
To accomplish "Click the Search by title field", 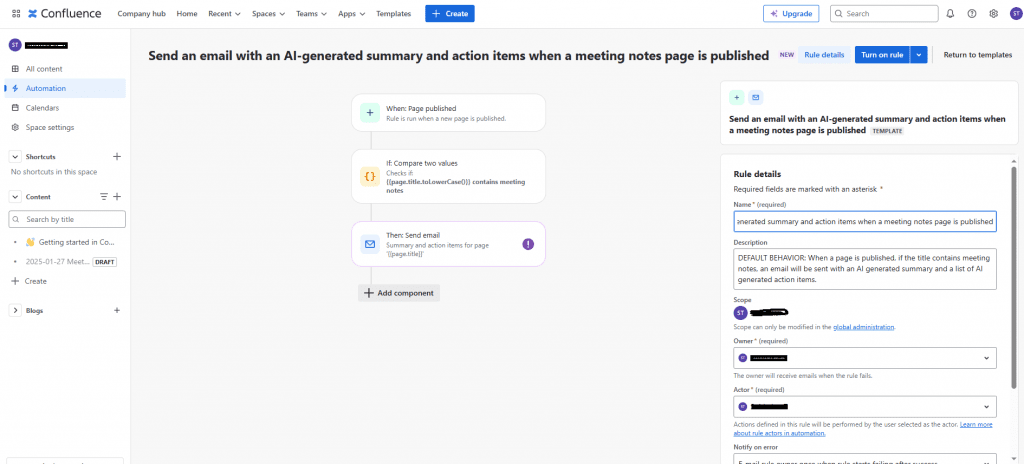I will 67,219.
